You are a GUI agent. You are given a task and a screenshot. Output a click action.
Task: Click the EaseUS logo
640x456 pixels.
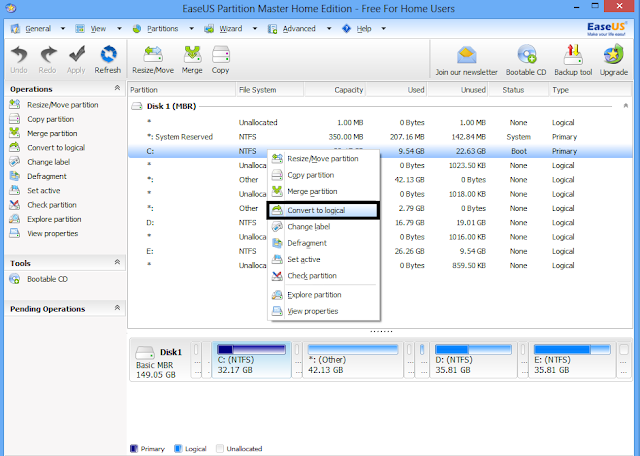[x=606, y=28]
